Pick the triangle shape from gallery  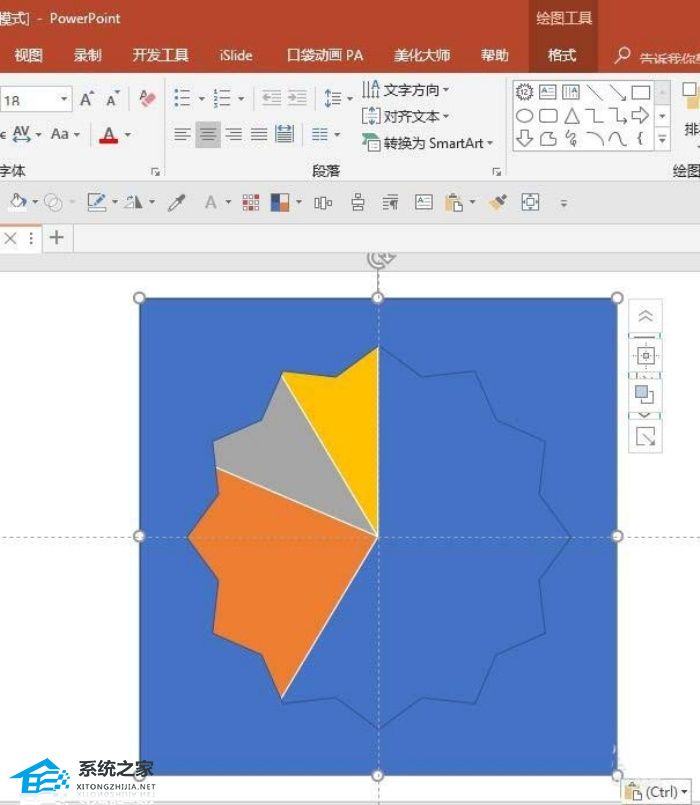[x=572, y=116]
